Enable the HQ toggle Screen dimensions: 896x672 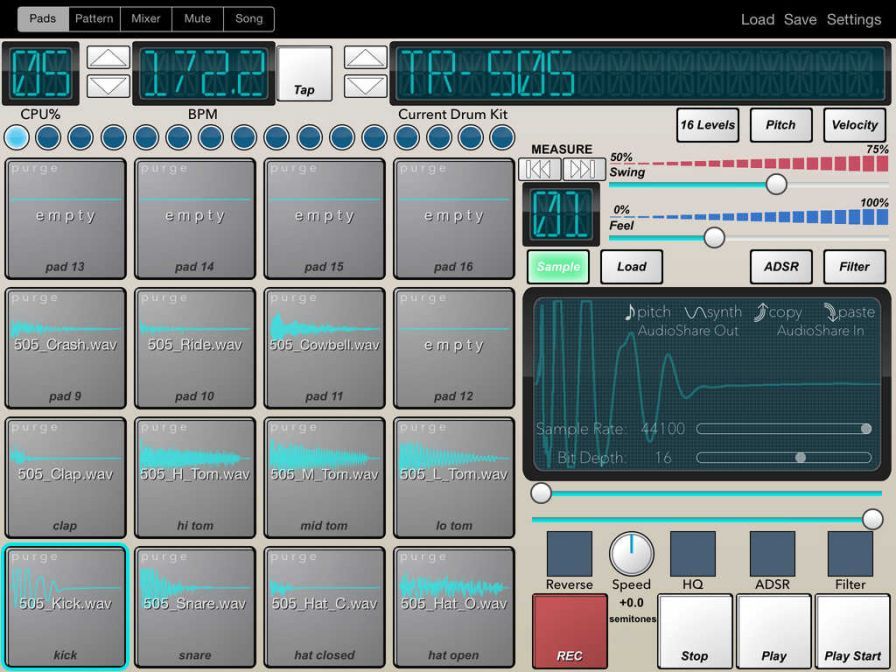pyautogui.click(x=692, y=553)
